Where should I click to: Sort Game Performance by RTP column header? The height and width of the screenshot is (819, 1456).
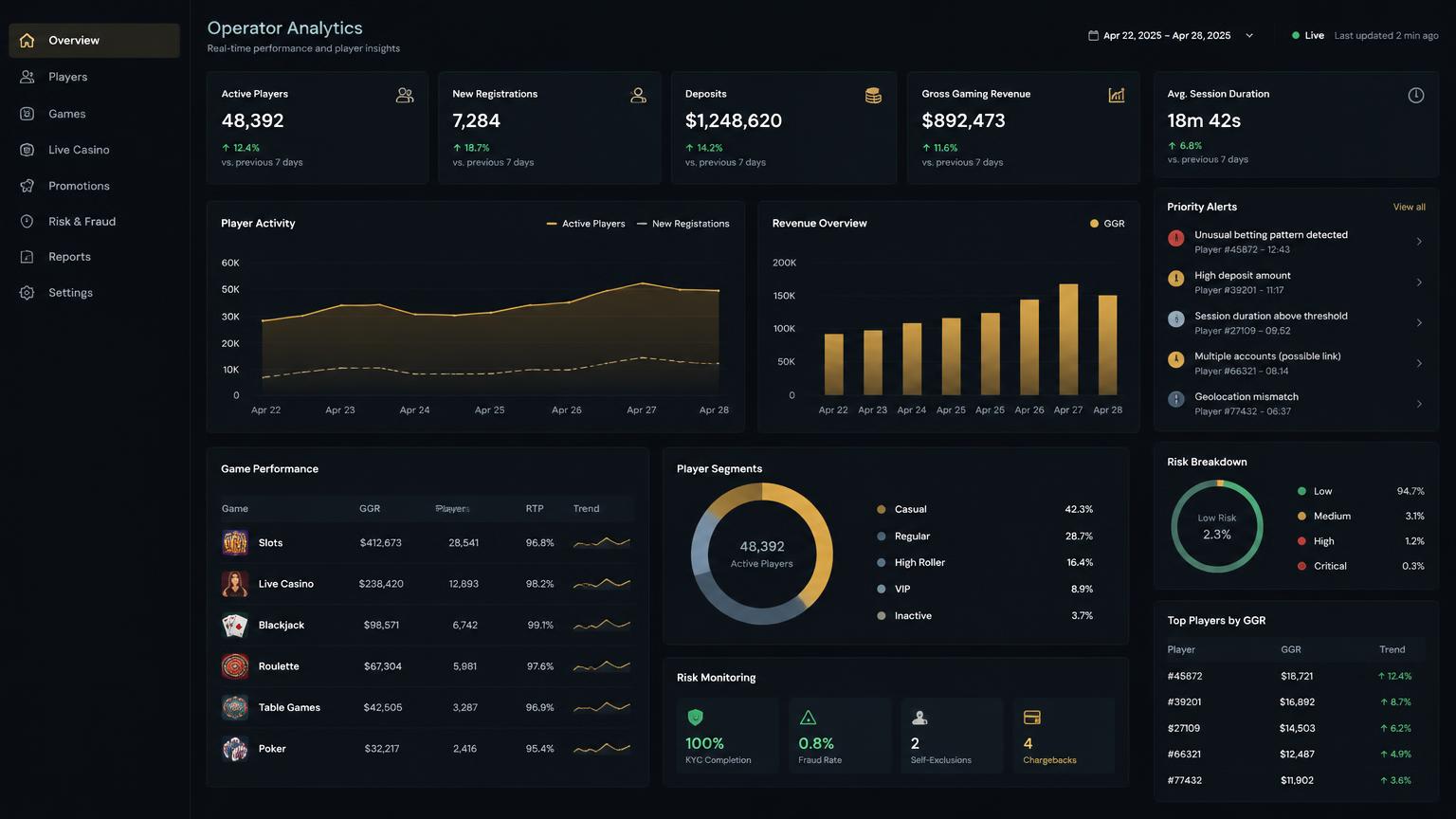tap(535, 509)
